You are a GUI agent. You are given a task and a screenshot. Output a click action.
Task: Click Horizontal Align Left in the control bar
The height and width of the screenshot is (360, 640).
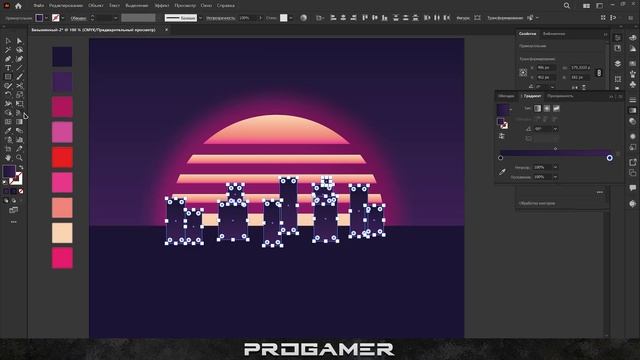click(333, 18)
